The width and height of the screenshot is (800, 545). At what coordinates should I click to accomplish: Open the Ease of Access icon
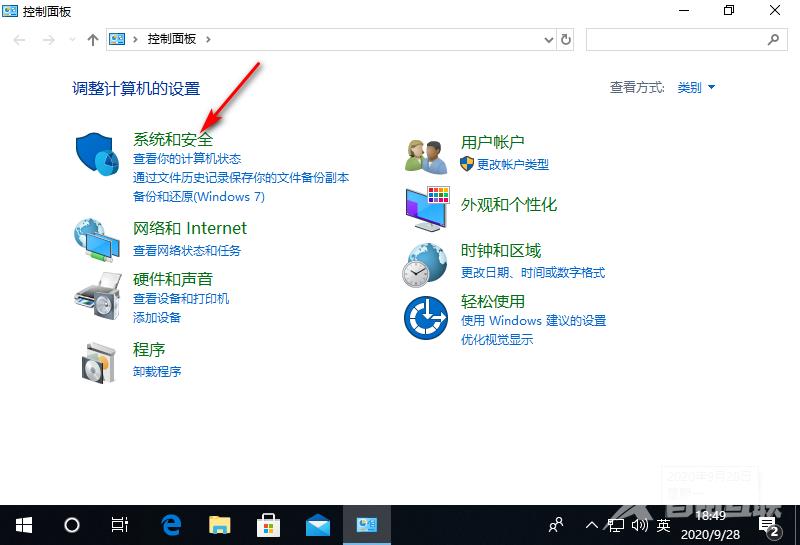[426, 317]
